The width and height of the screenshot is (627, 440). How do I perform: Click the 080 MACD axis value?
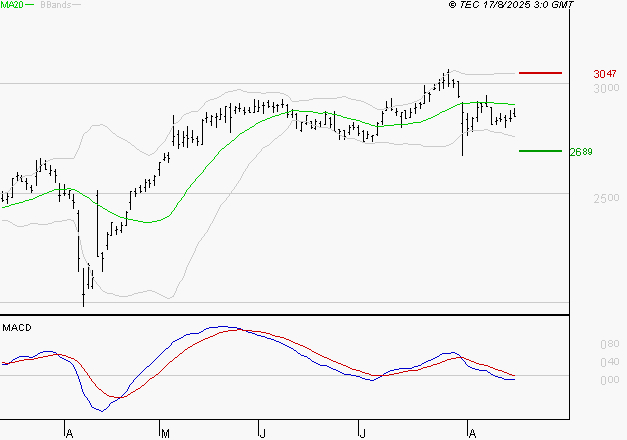point(610,344)
